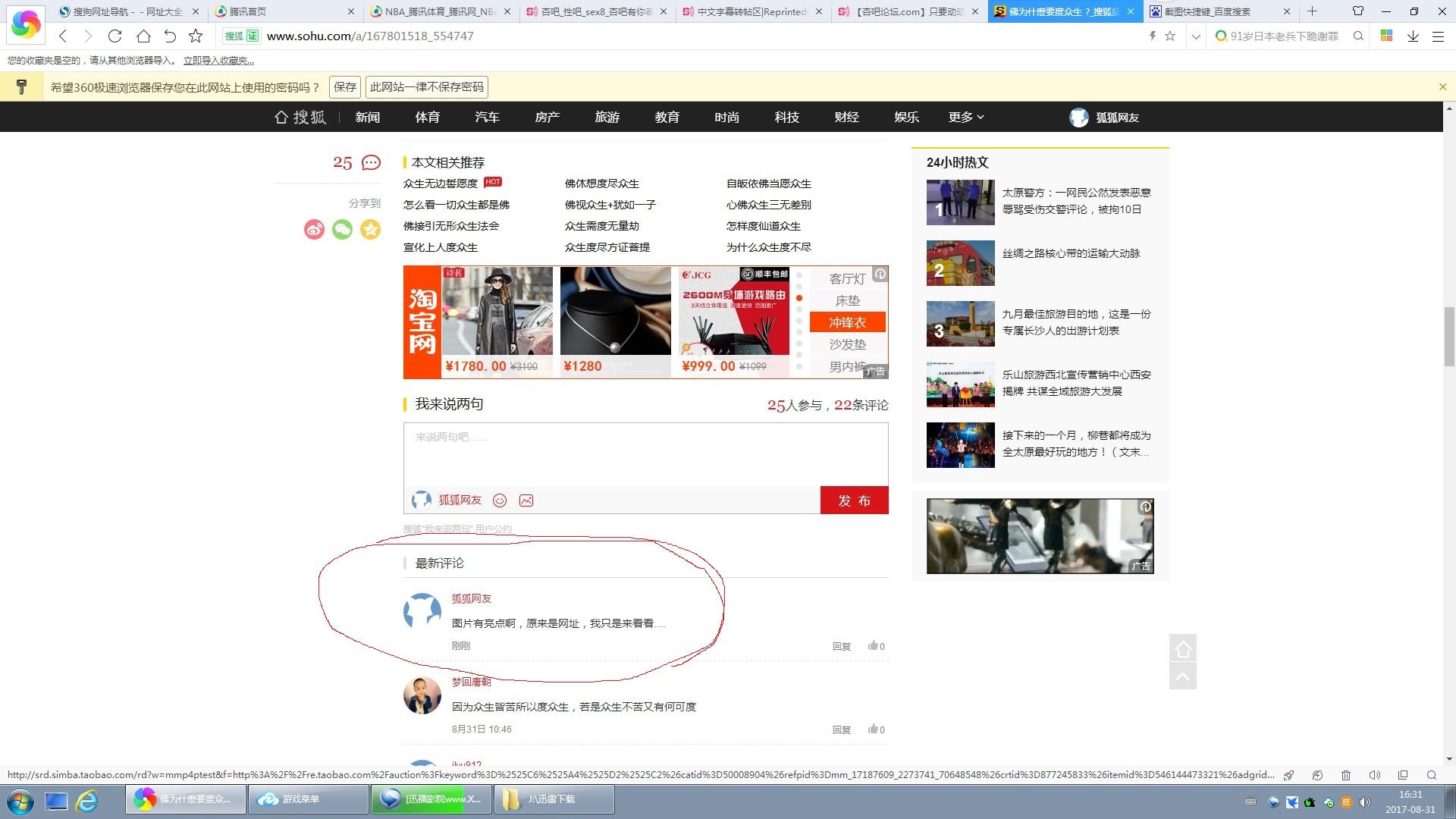Open the browser downloads icon
The width and height of the screenshot is (1456, 819).
coord(1412,36)
